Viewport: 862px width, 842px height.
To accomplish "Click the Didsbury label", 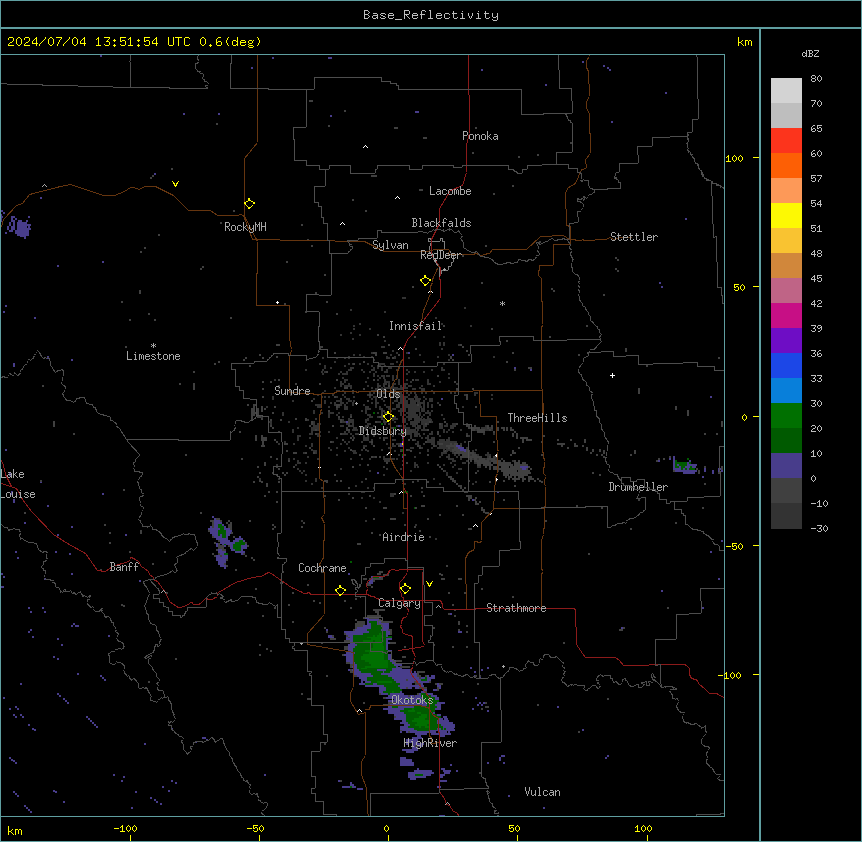I will [382, 431].
